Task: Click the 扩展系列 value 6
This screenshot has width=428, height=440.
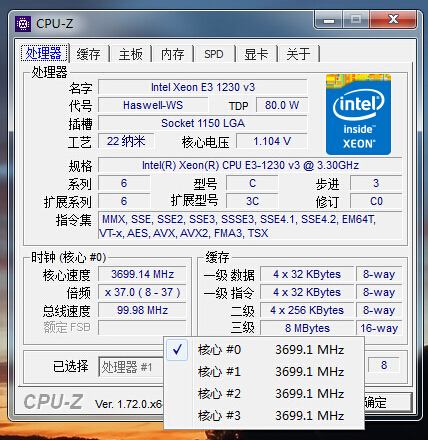Action: click(x=124, y=201)
